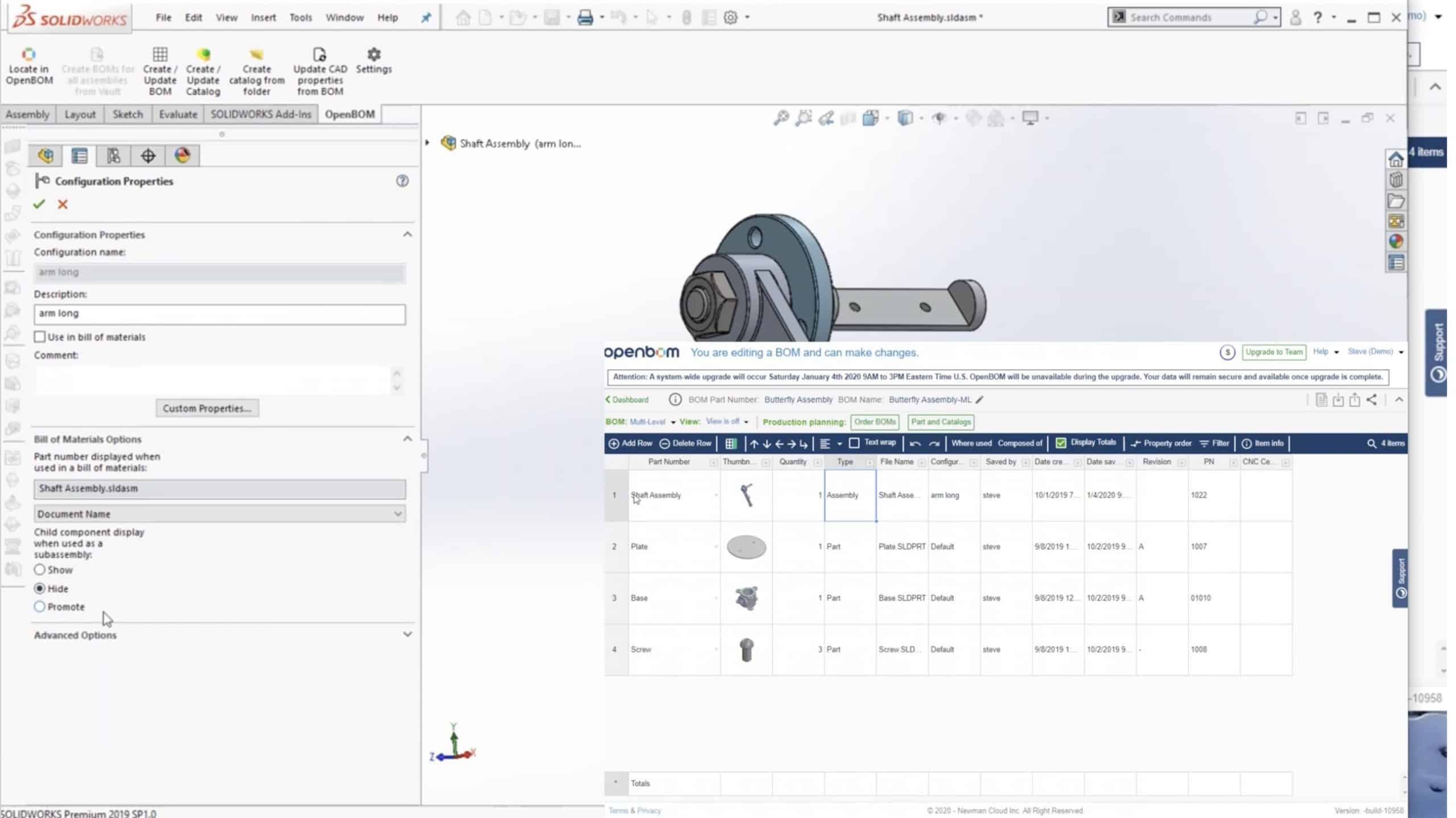The height and width of the screenshot is (818, 1456).
Task: Expand the Bill of Materials Options section
Action: (x=407, y=438)
